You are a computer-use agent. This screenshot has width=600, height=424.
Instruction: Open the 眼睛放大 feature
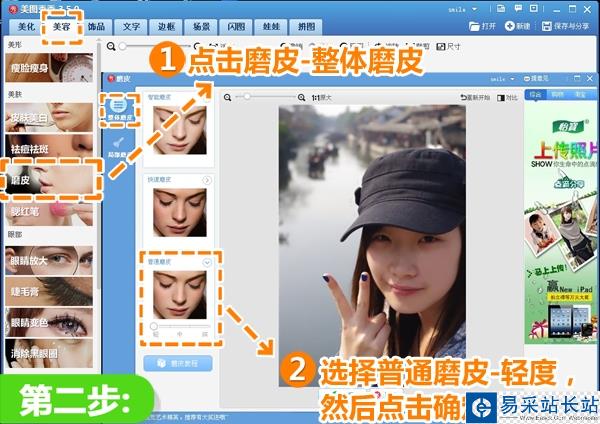pos(49,260)
